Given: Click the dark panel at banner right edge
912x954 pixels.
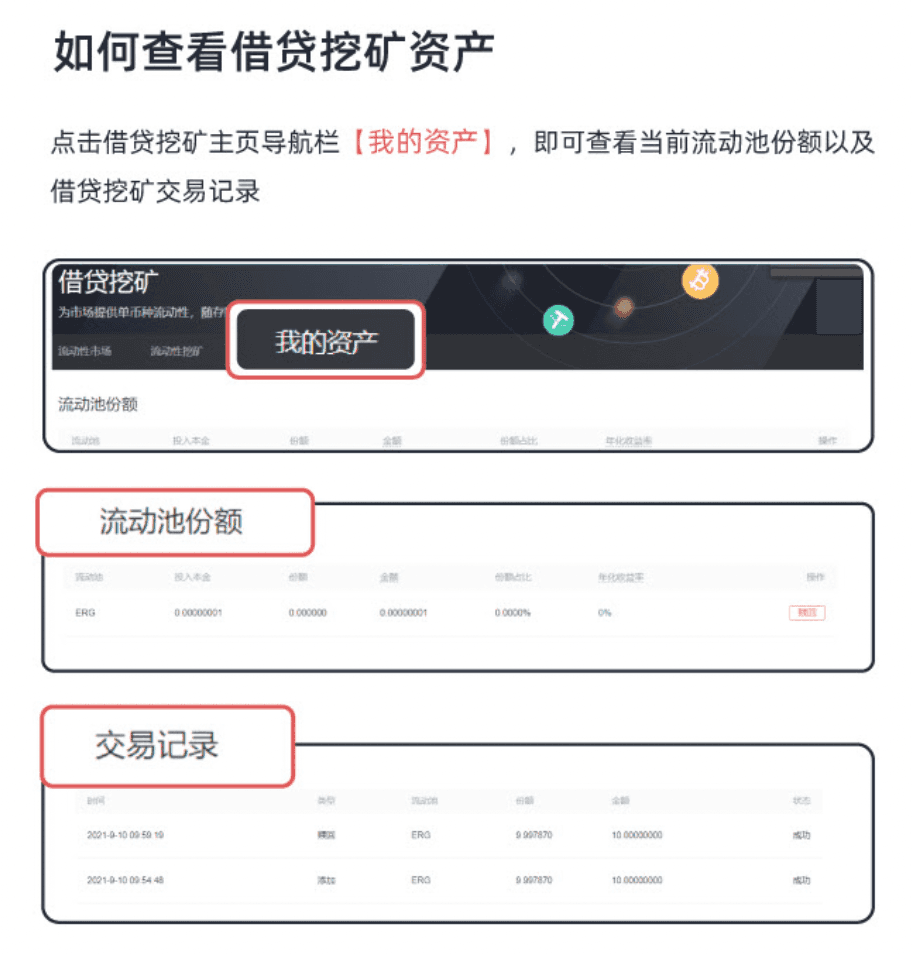Looking at the screenshot, I should [x=839, y=306].
